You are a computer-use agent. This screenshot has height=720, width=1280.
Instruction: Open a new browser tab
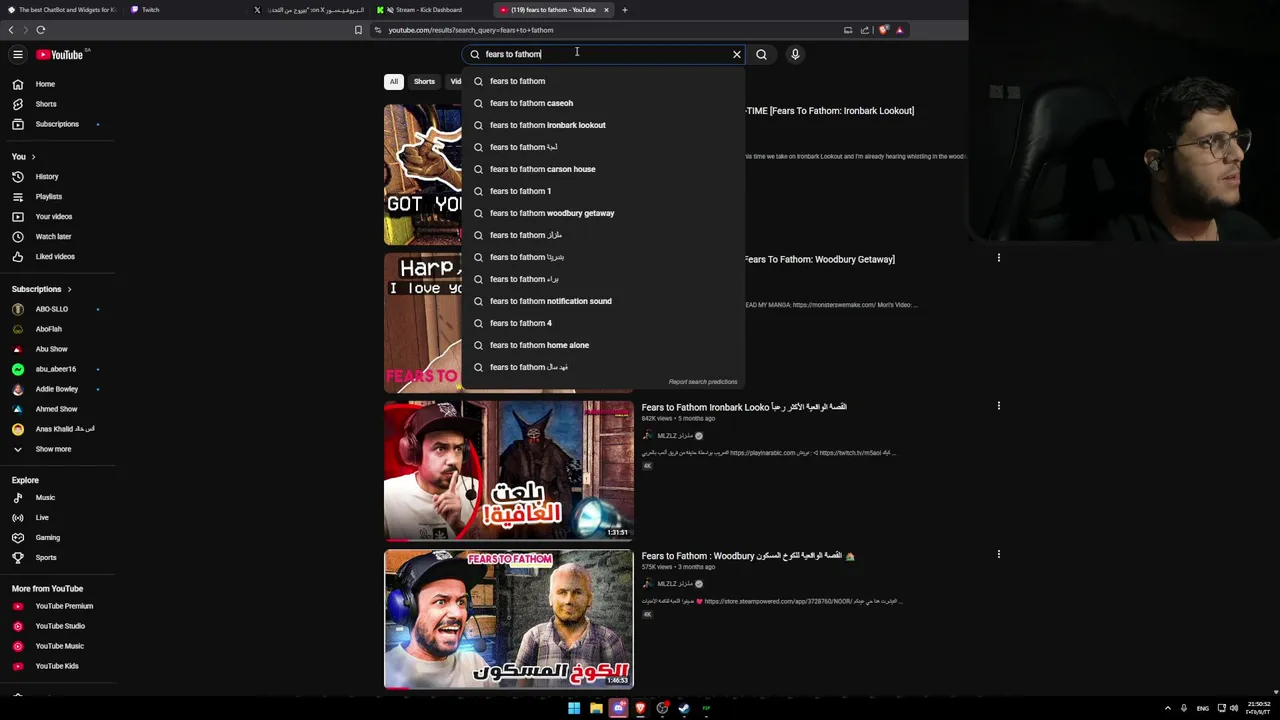(624, 10)
